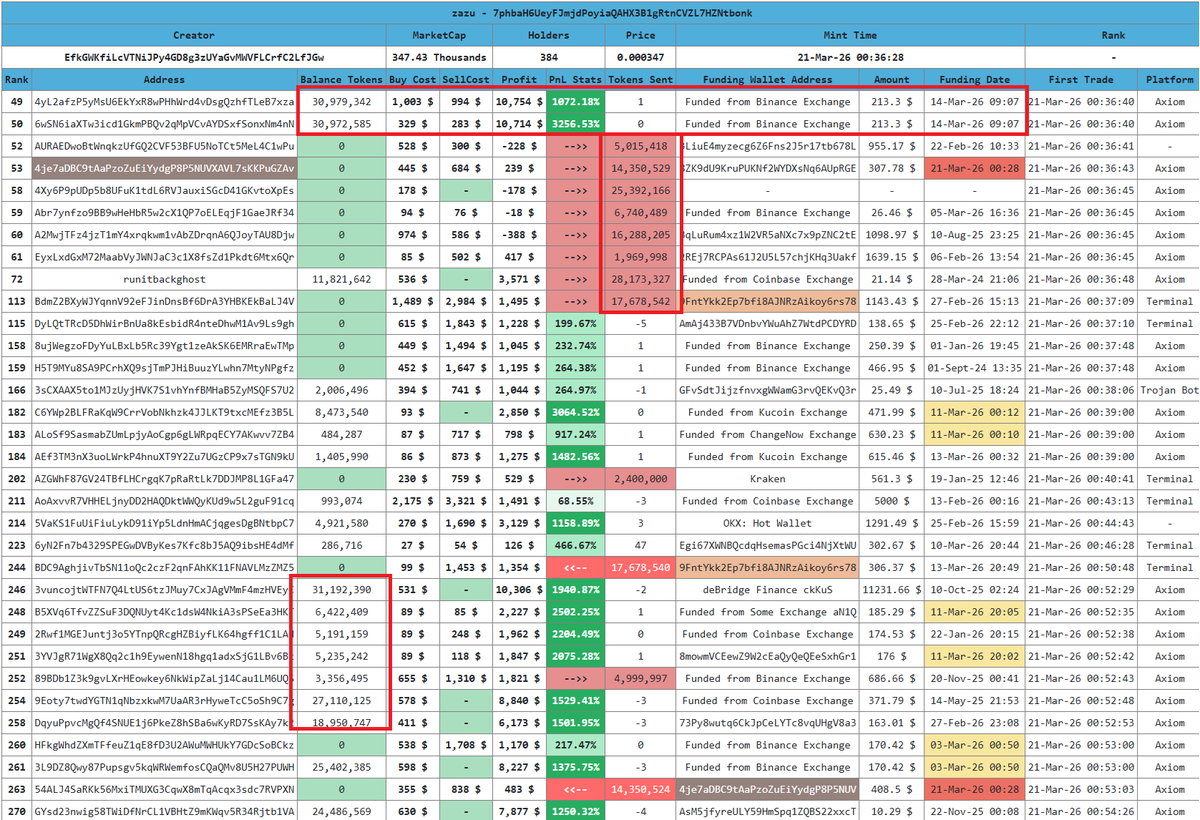Image resolution: width=1200 pixels, height=820 pixels.
Task: Click the PnL value 3256.53%
Action: tap(575, 124)
